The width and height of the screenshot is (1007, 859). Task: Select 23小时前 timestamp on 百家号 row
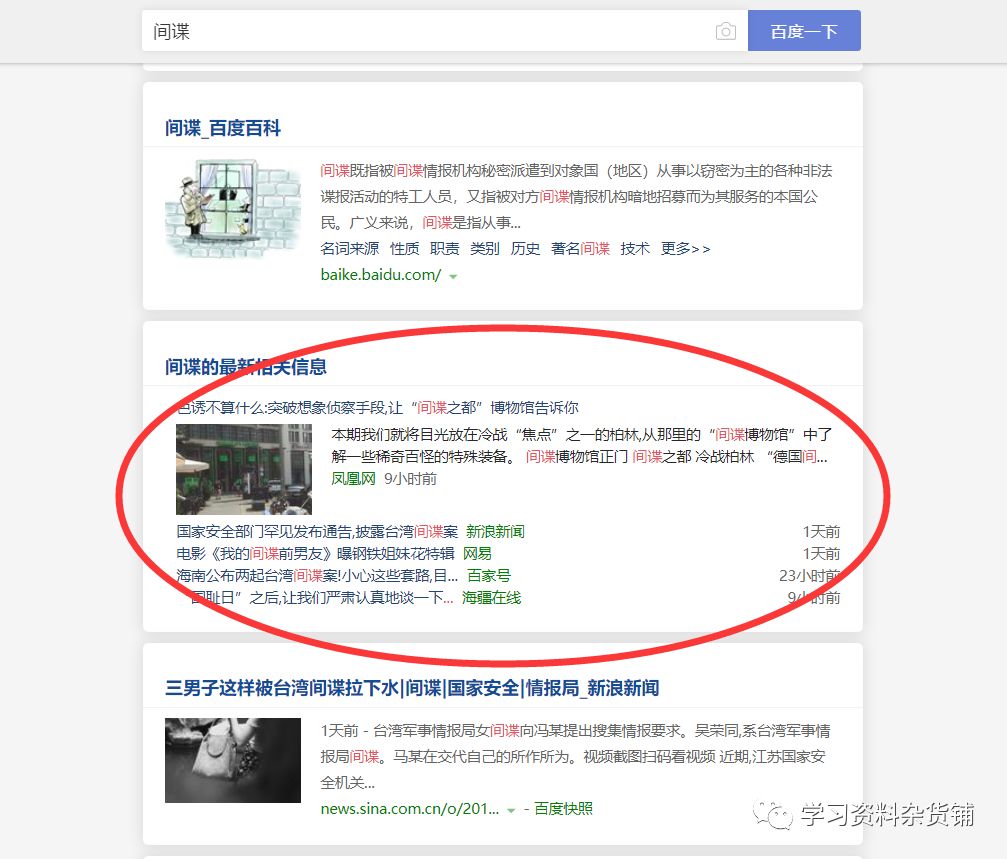(x=810, y=575)
